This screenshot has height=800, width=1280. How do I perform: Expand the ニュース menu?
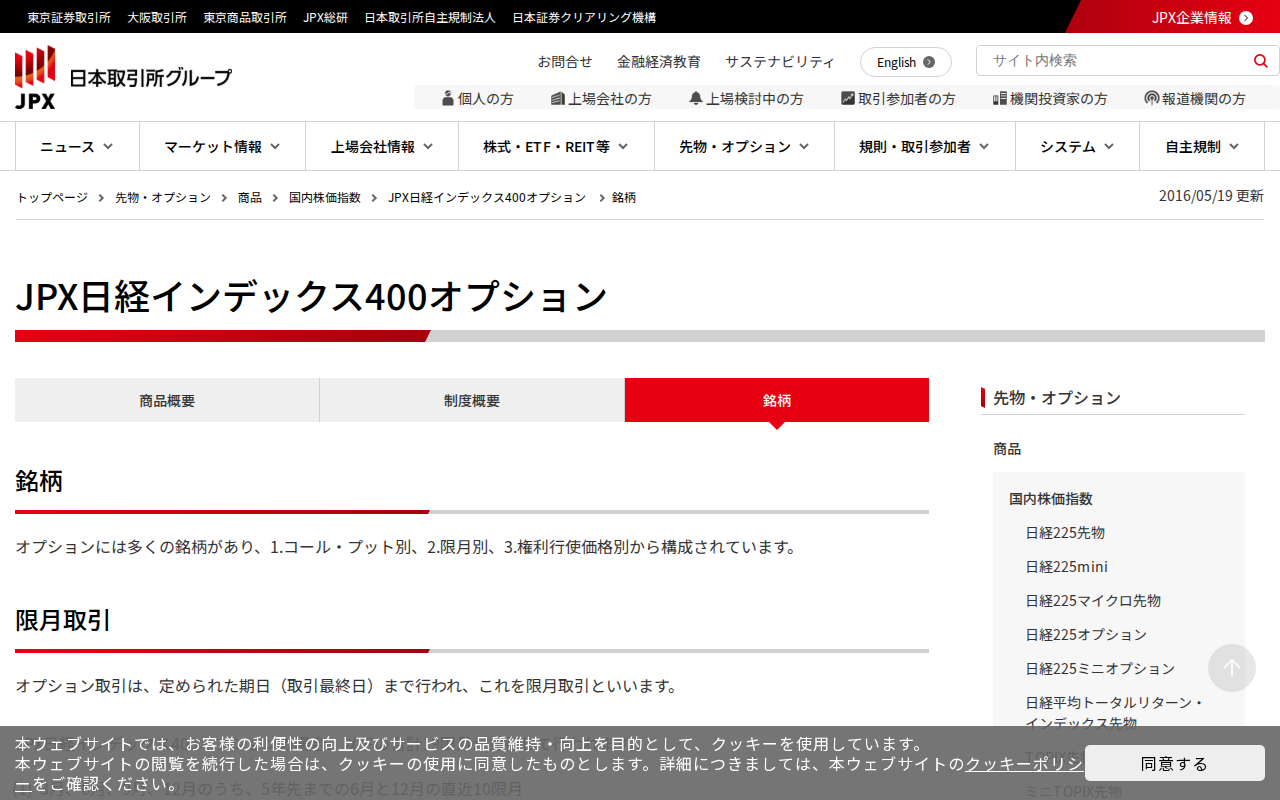77,146
